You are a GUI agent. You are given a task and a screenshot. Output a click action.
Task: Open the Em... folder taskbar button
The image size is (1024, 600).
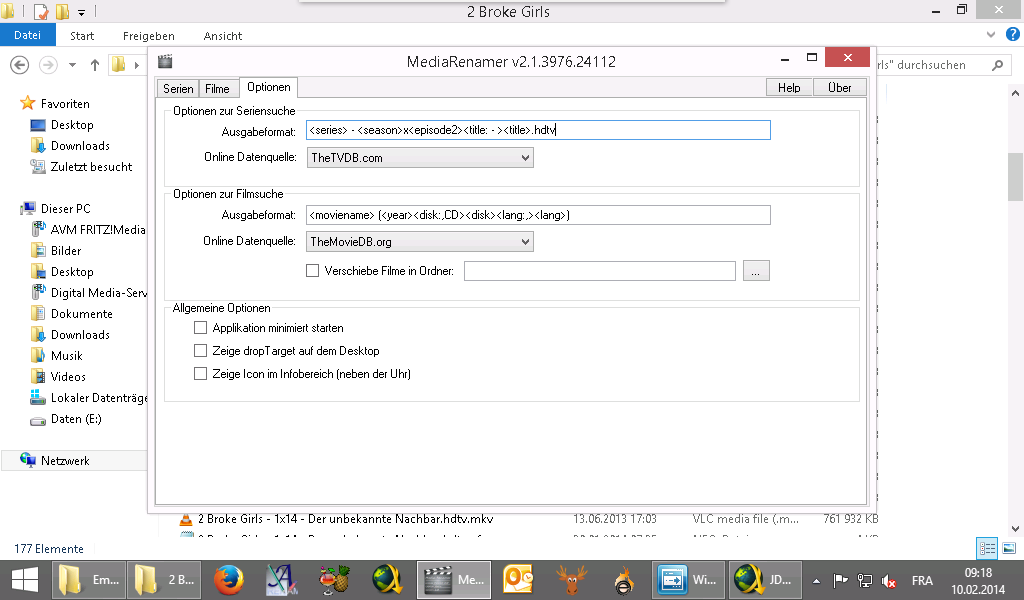[x=89, y=580]
